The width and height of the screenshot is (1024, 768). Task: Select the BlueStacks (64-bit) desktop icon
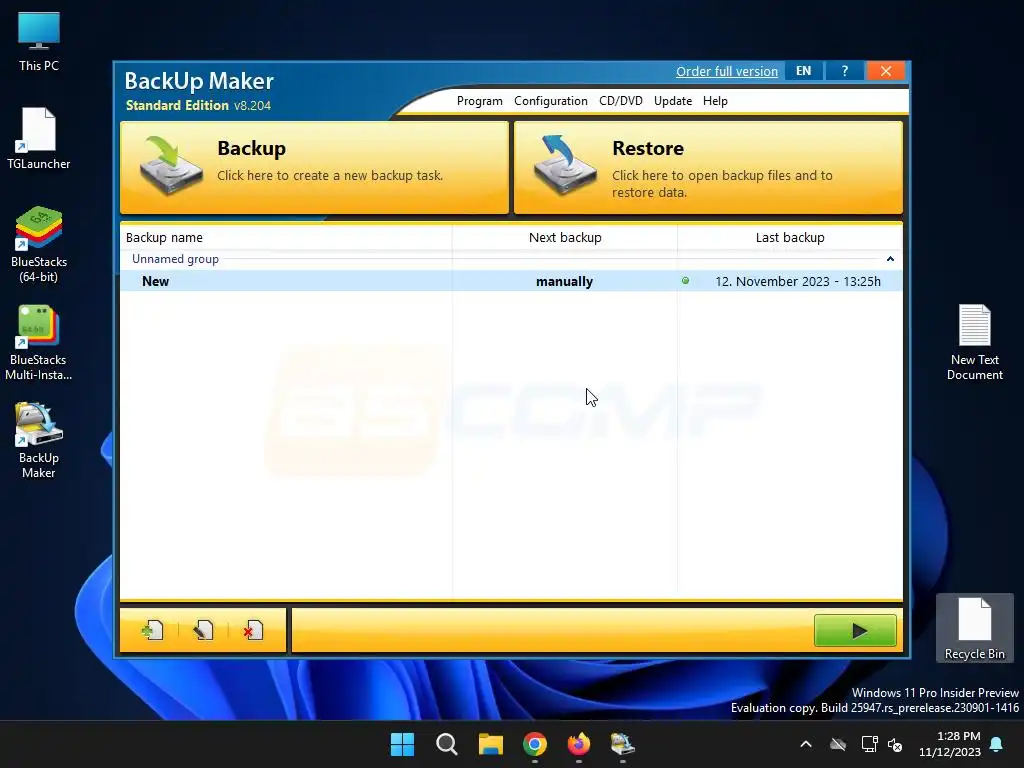coord(39,244)
